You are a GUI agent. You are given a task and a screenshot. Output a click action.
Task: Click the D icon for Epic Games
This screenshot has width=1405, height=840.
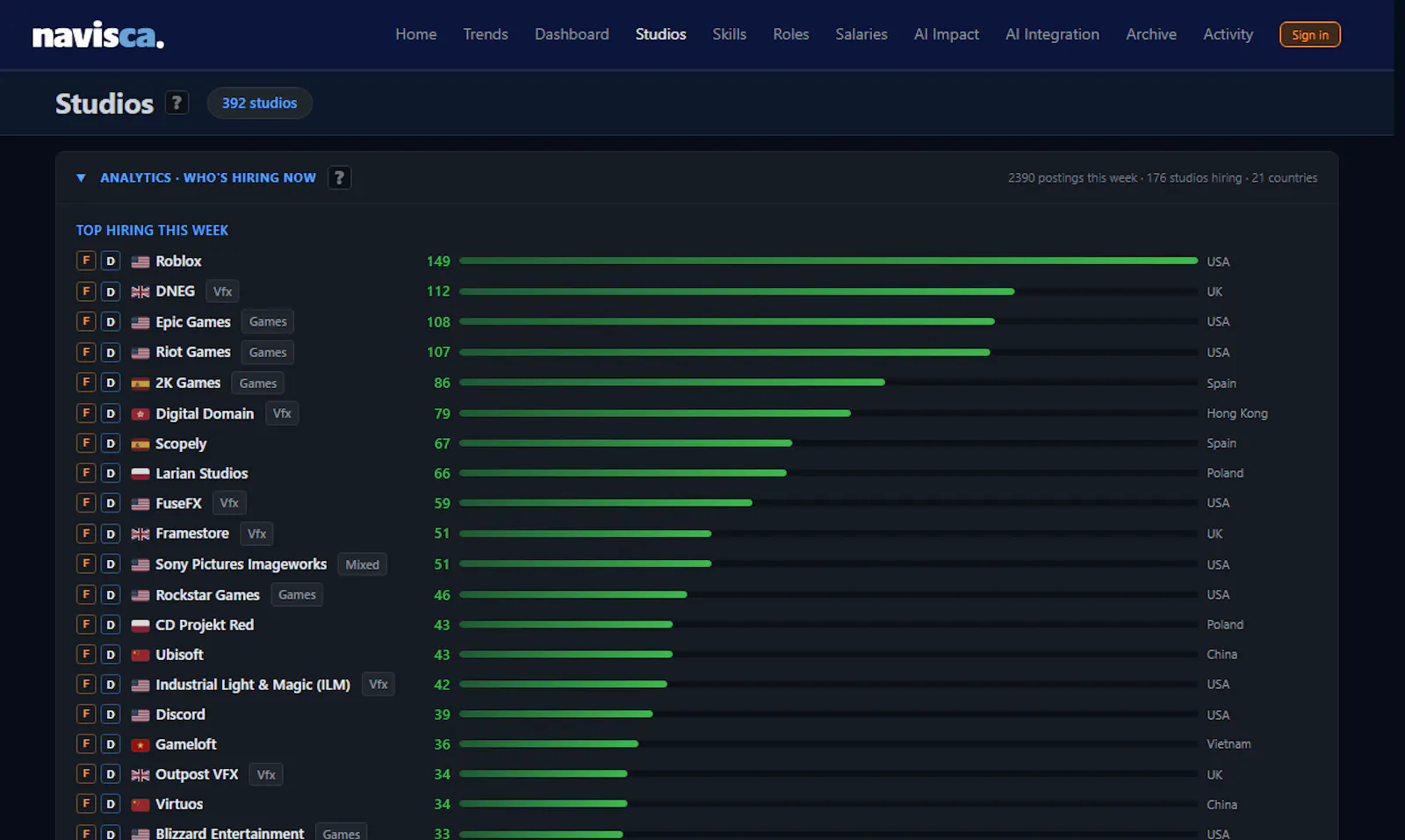click(x=111, y=322)
